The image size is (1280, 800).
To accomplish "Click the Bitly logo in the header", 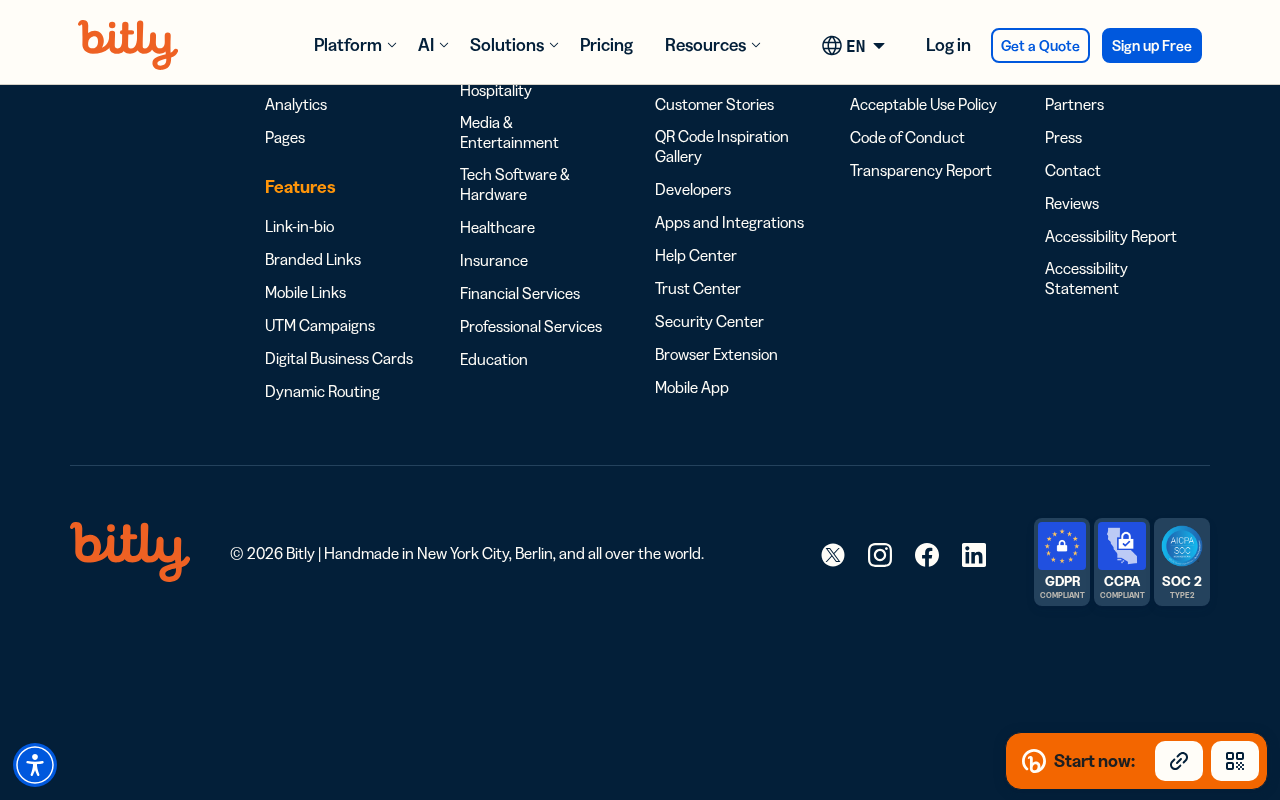I will pos(128,45).
